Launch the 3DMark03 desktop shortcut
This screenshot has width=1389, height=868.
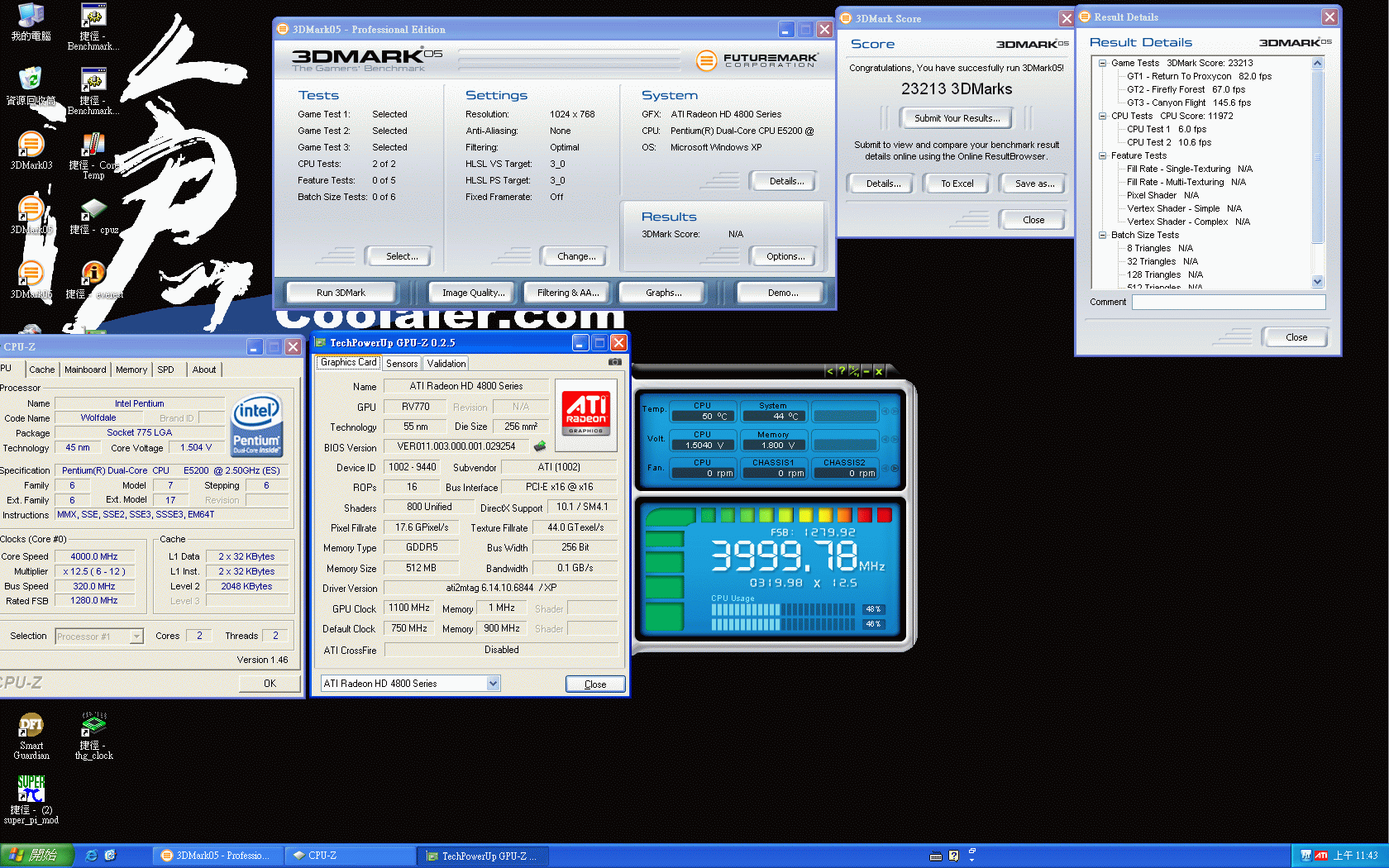tap(31, 151)
